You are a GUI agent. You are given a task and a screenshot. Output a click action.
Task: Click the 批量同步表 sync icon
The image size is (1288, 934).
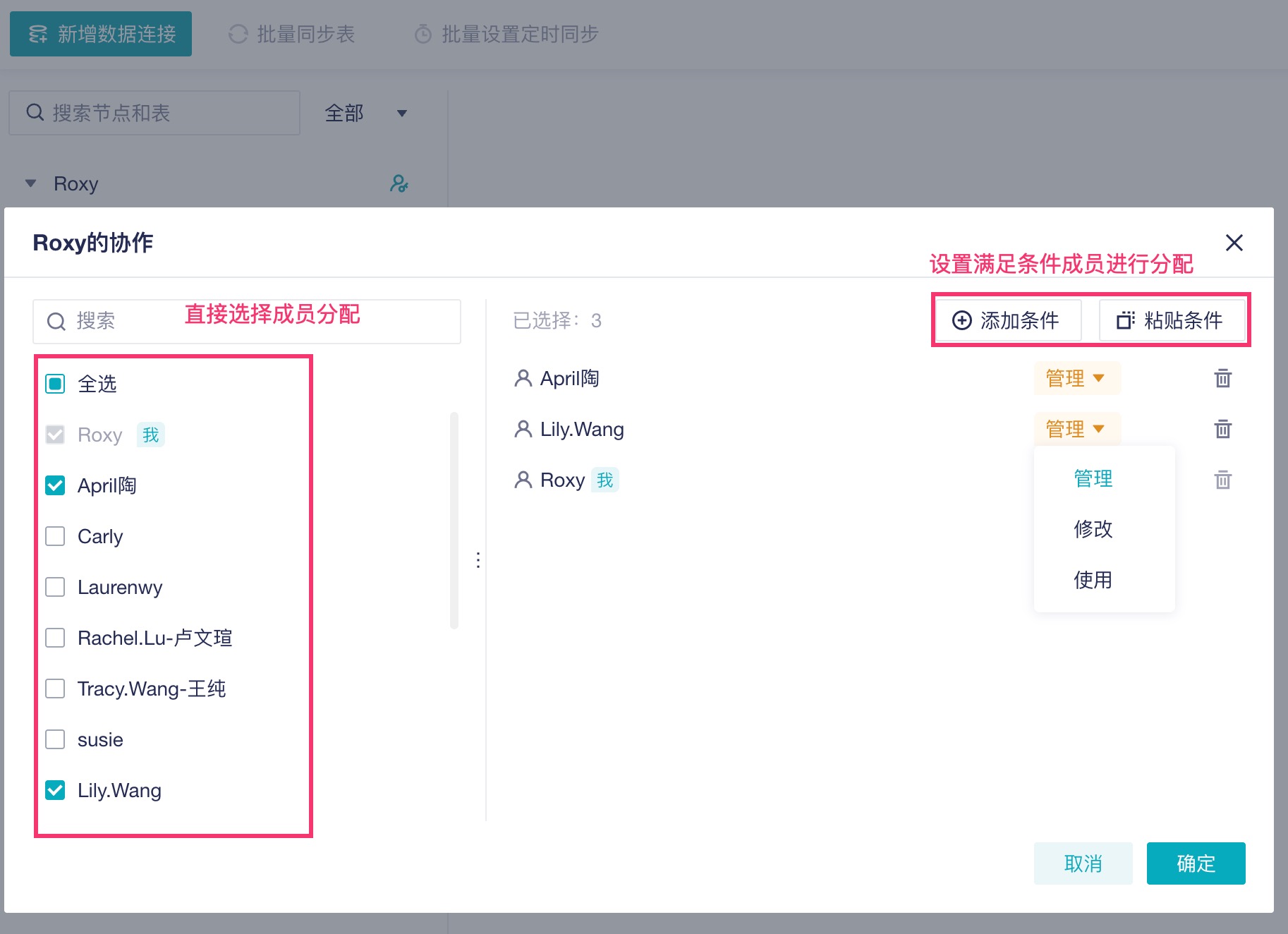click(x=238, y=34)
